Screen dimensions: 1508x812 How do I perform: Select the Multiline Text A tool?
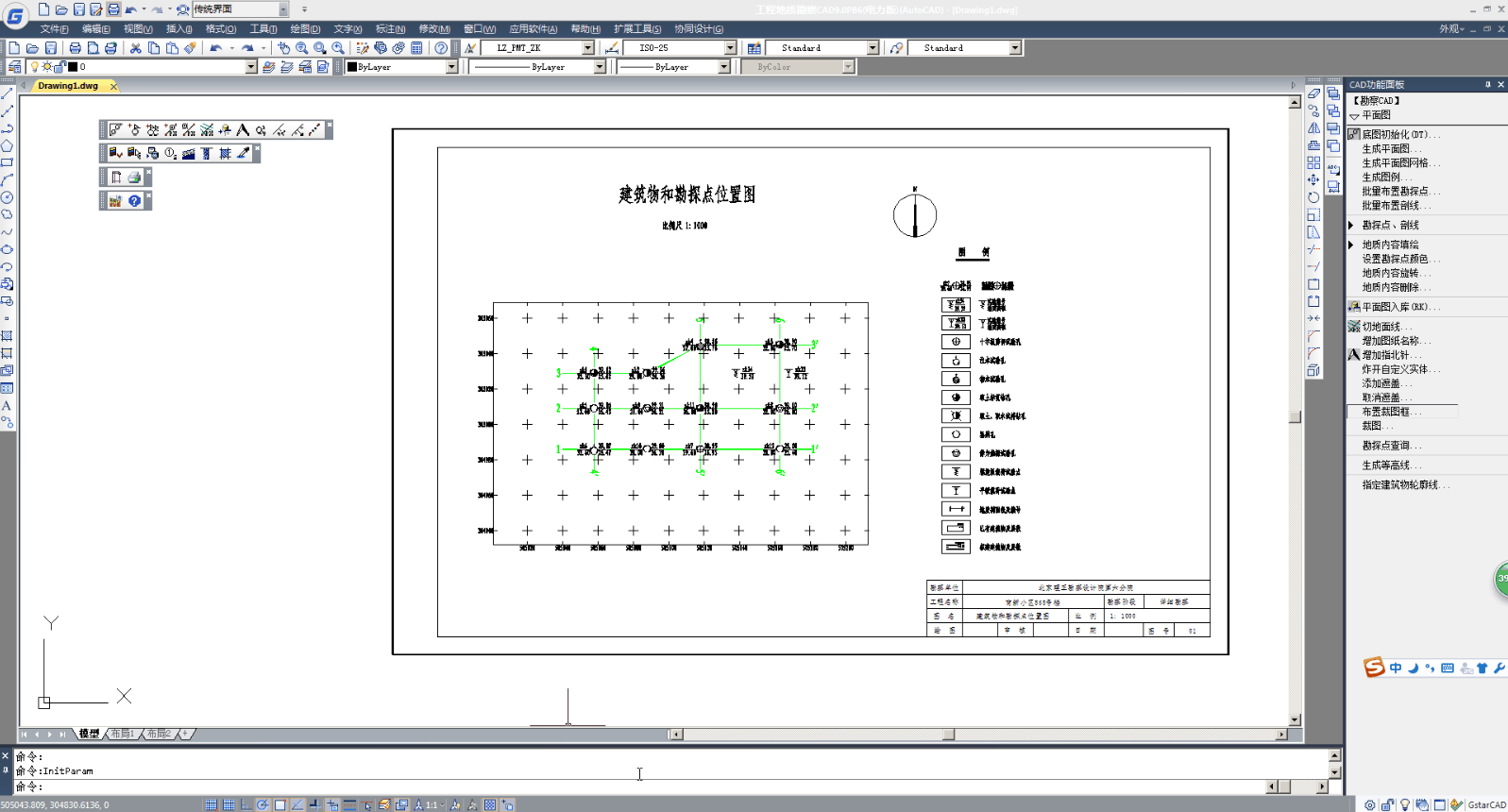[7, 405]
